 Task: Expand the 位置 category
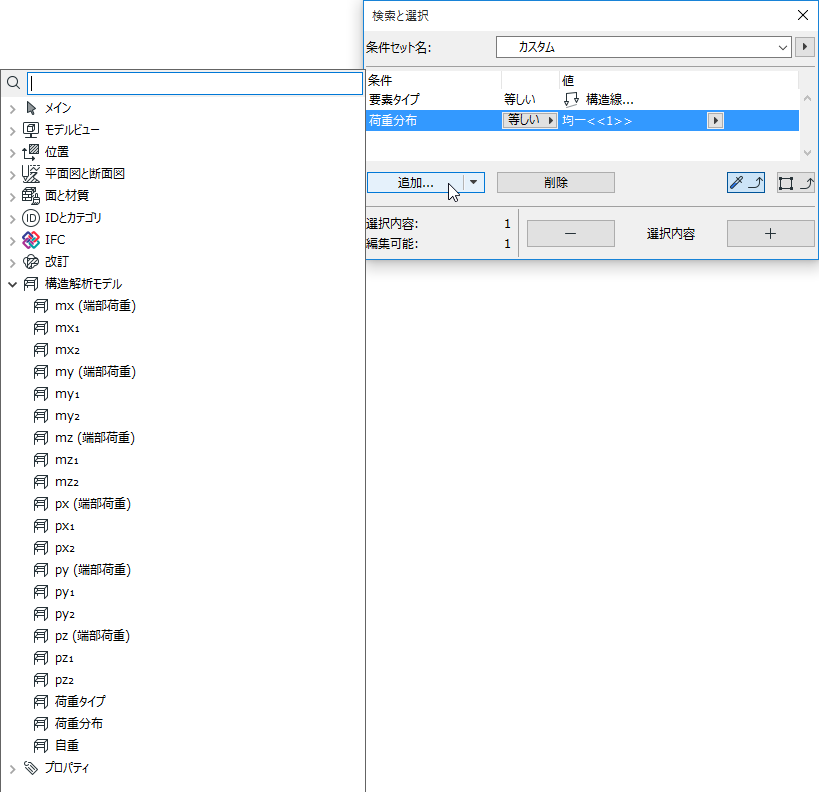click(x=13, y=153)
